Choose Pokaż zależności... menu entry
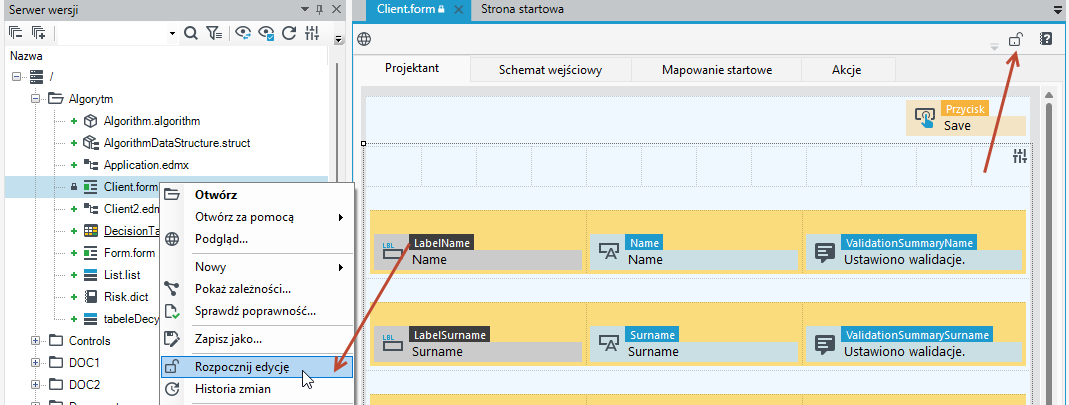 257,289
